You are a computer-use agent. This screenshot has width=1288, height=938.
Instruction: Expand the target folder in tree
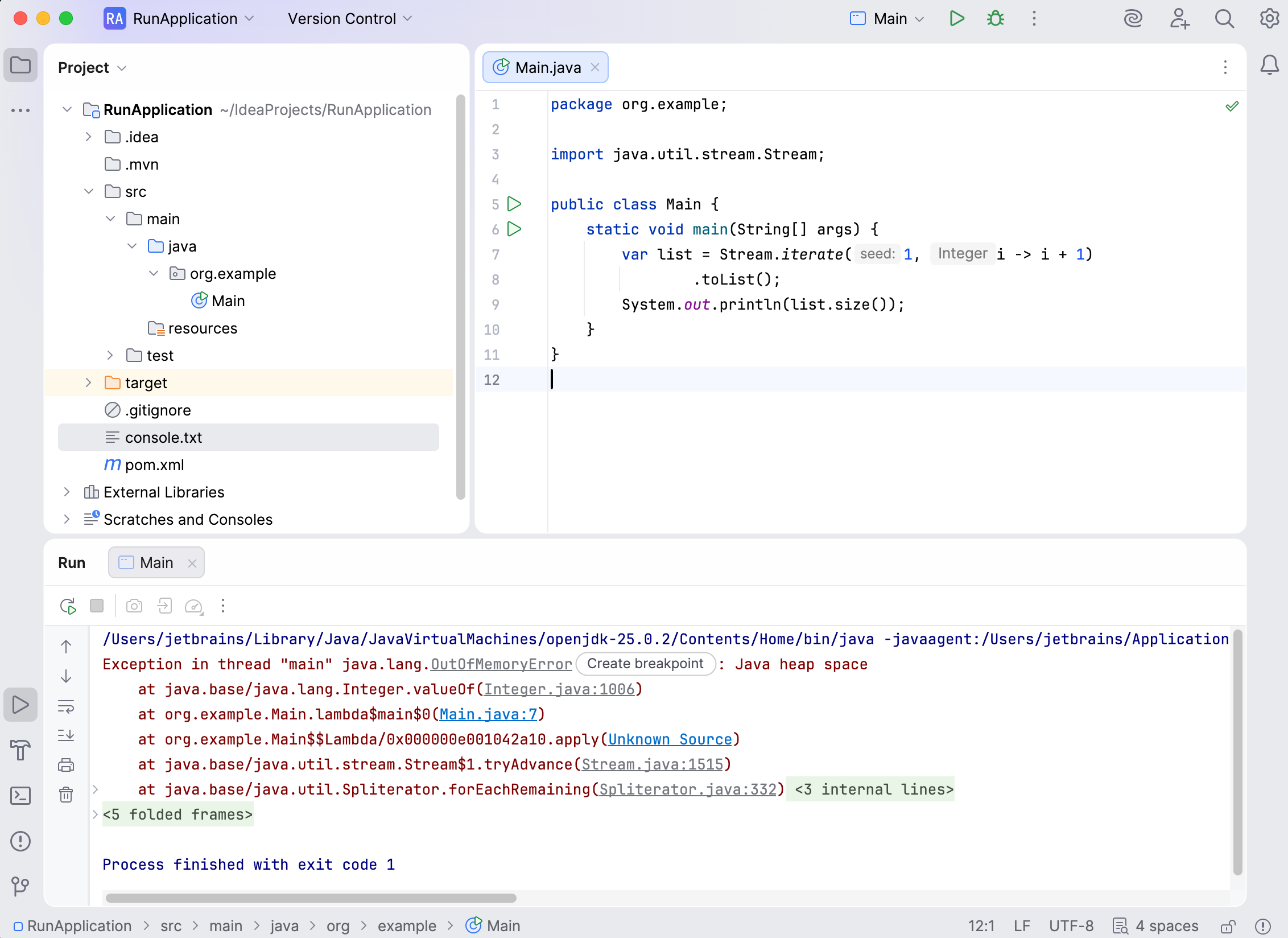(x=88, y=383)
